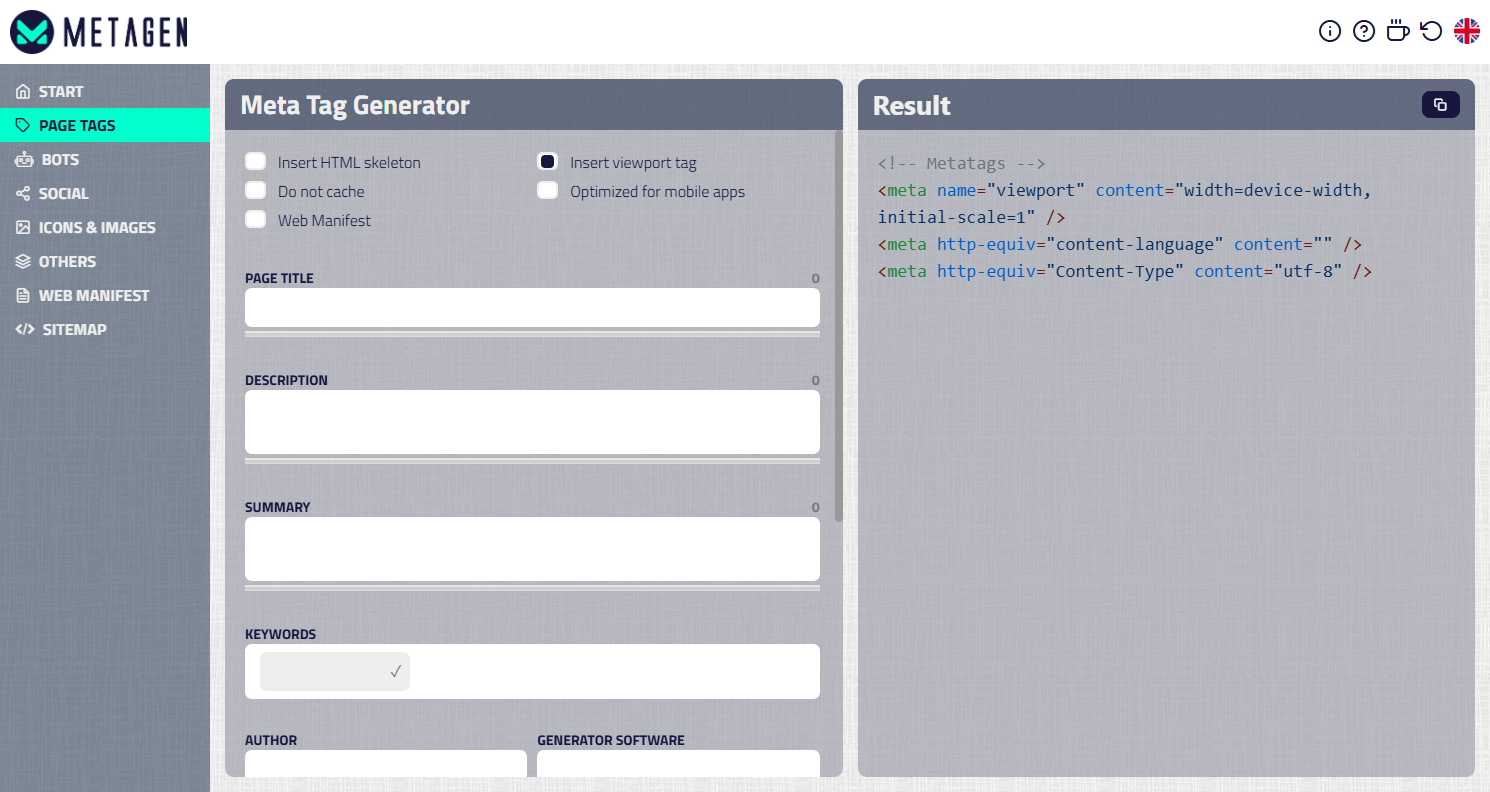1490x792 pixels.
Task: Open the Sitemap generator section
Action: point(72,329)
